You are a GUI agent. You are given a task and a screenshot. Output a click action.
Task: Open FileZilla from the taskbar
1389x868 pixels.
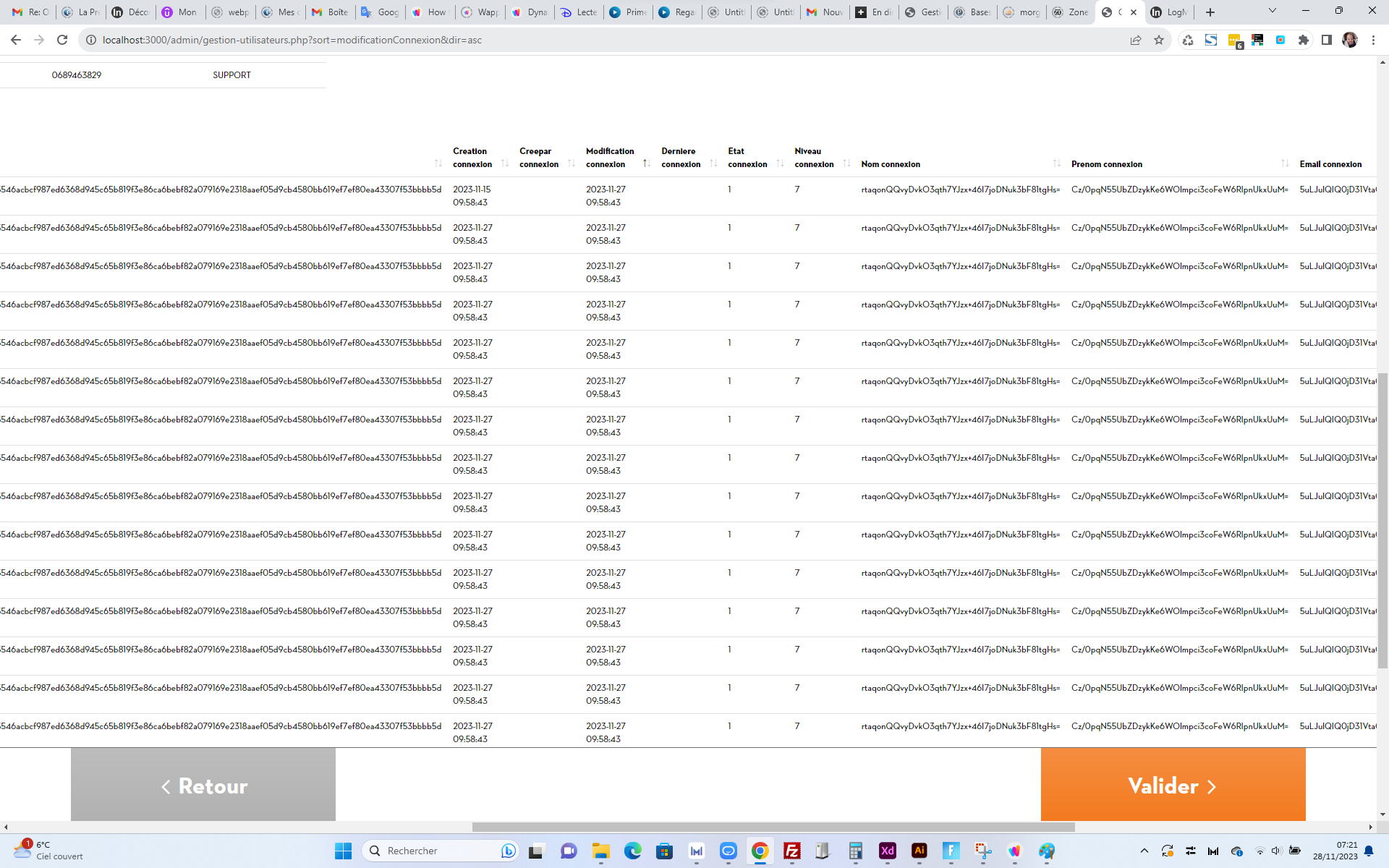click(792, 851)
